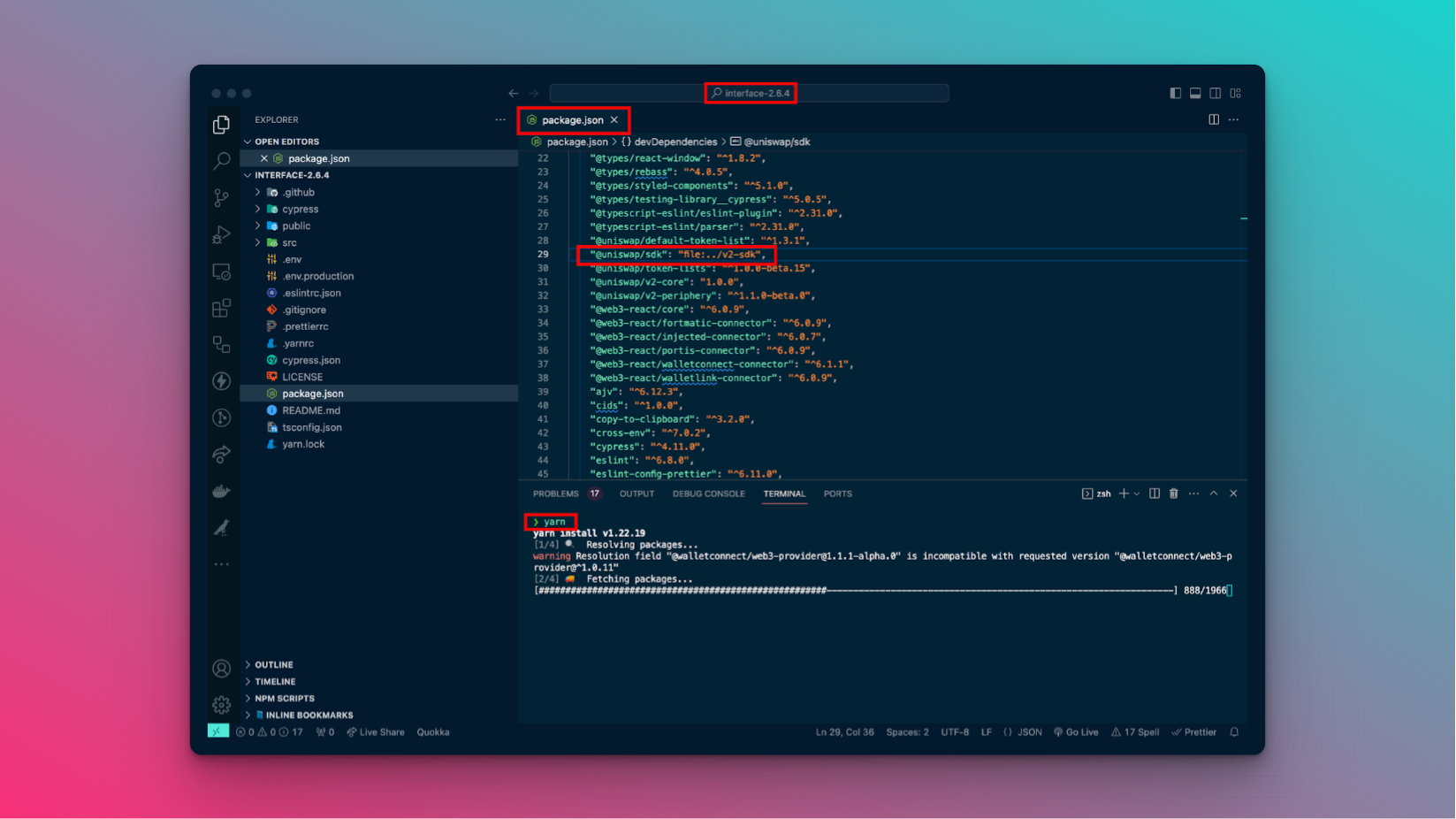This screenshot has height=819, width=1456.
Task: Create a new terminal with plus icon
Action: point(1124,494)
